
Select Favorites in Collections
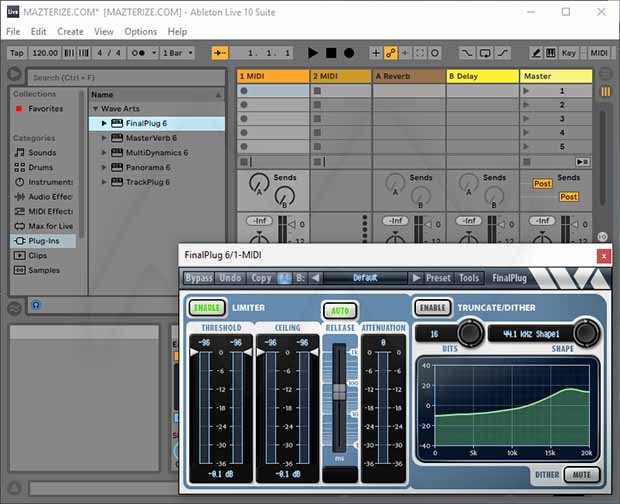click(45, 108)
